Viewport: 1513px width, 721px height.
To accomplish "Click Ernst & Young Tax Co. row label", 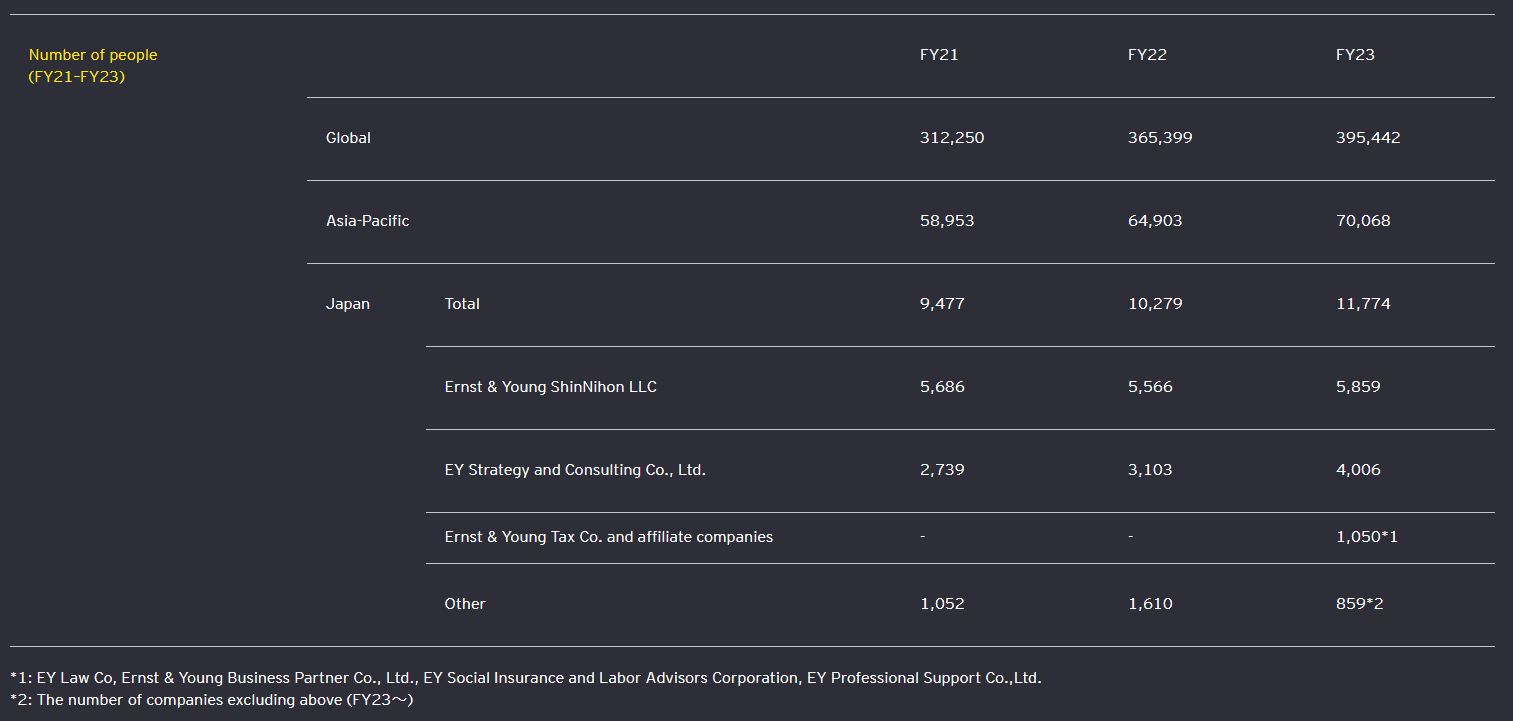I will tap(608, 537).
